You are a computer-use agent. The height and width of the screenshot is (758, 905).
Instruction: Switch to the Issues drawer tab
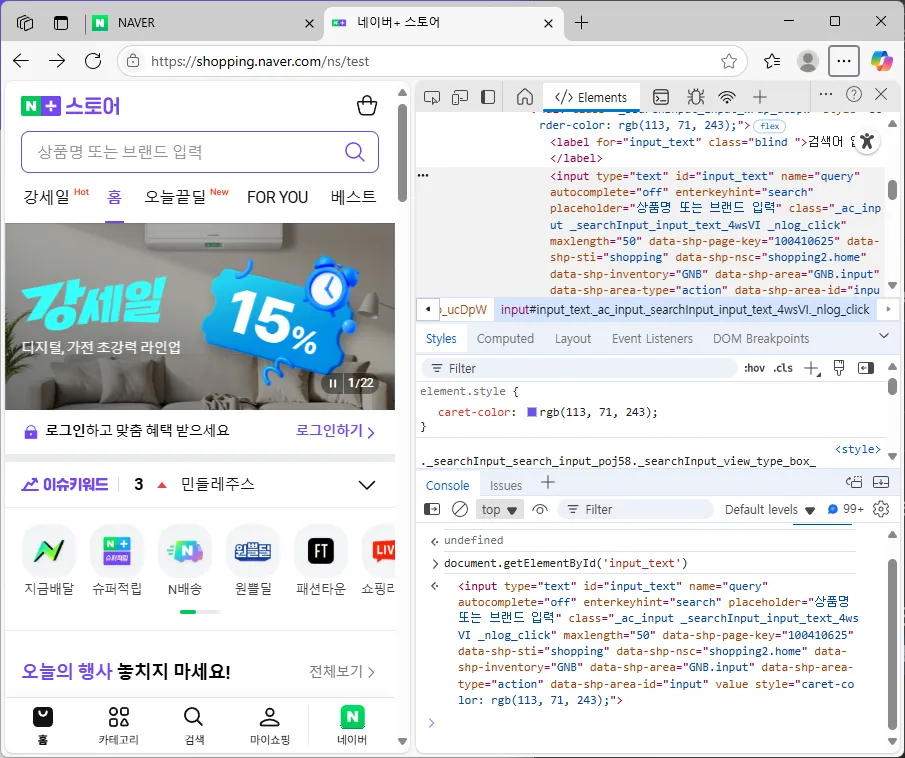(506, 486)
